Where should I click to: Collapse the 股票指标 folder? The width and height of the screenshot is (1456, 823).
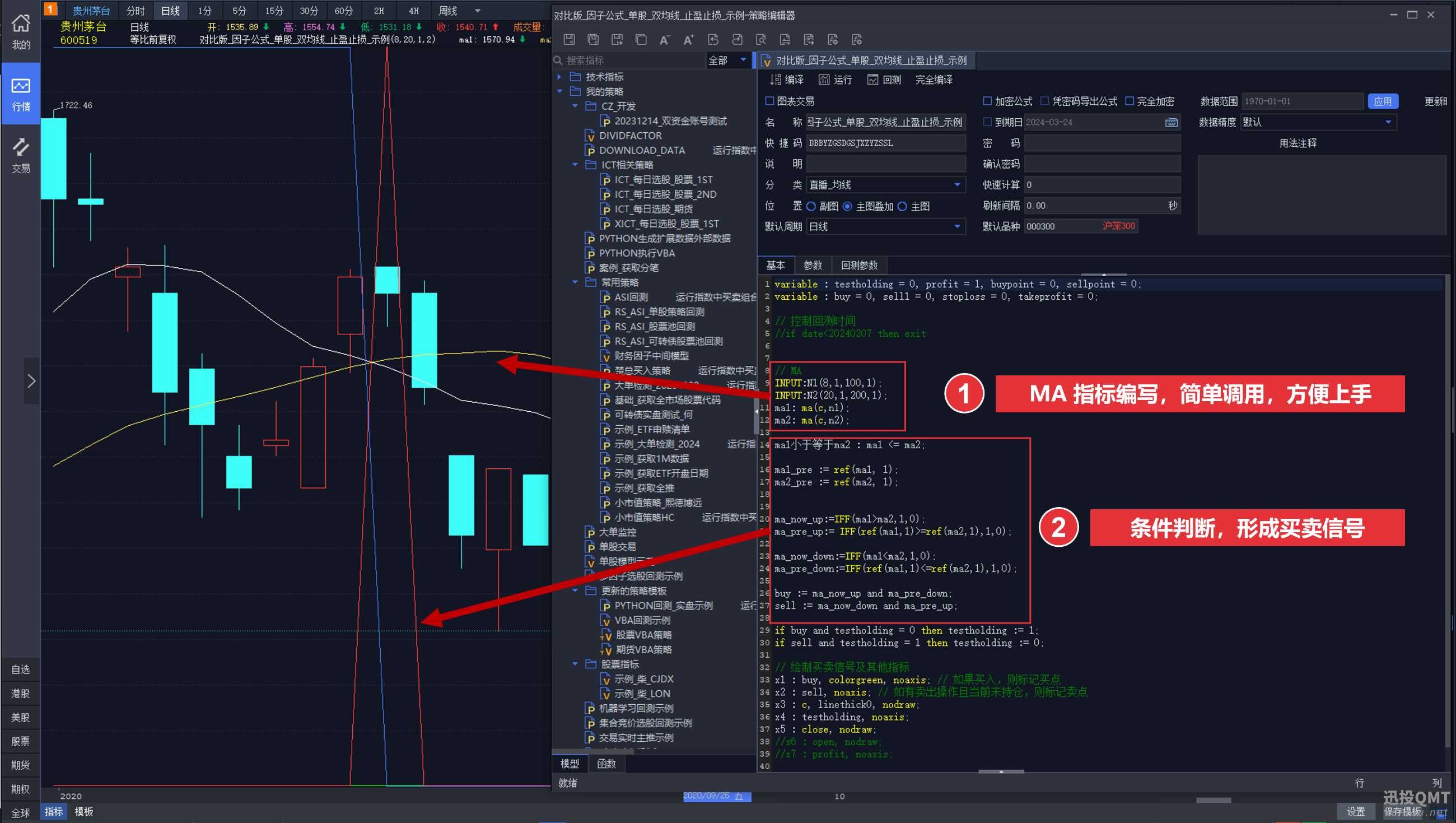tap(575, 664)
